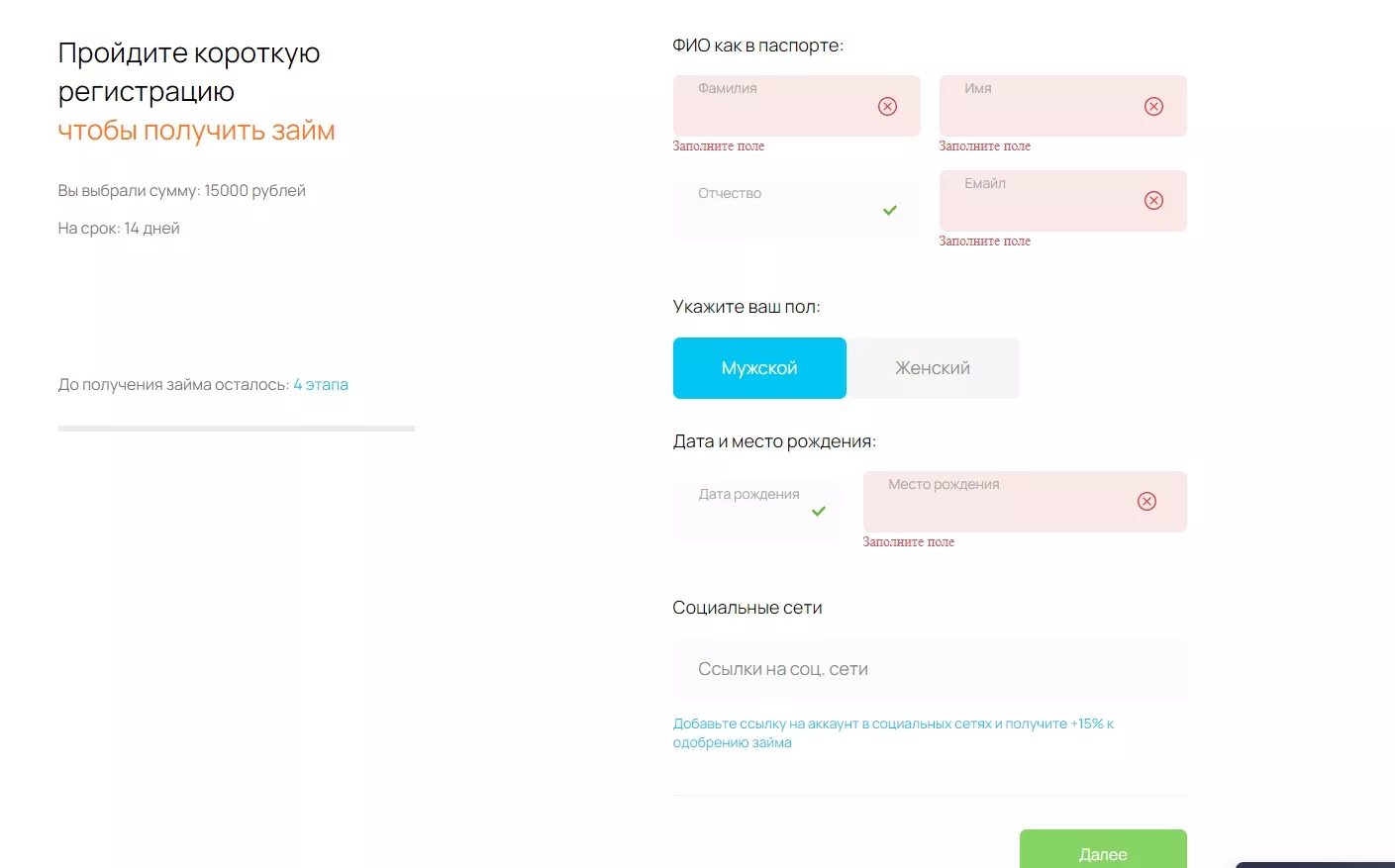Image resolution: width=1395 pixels, height=868 pixels.
Task: Click the error icon in Место рождения field
Action: [x=1146, y=502]
